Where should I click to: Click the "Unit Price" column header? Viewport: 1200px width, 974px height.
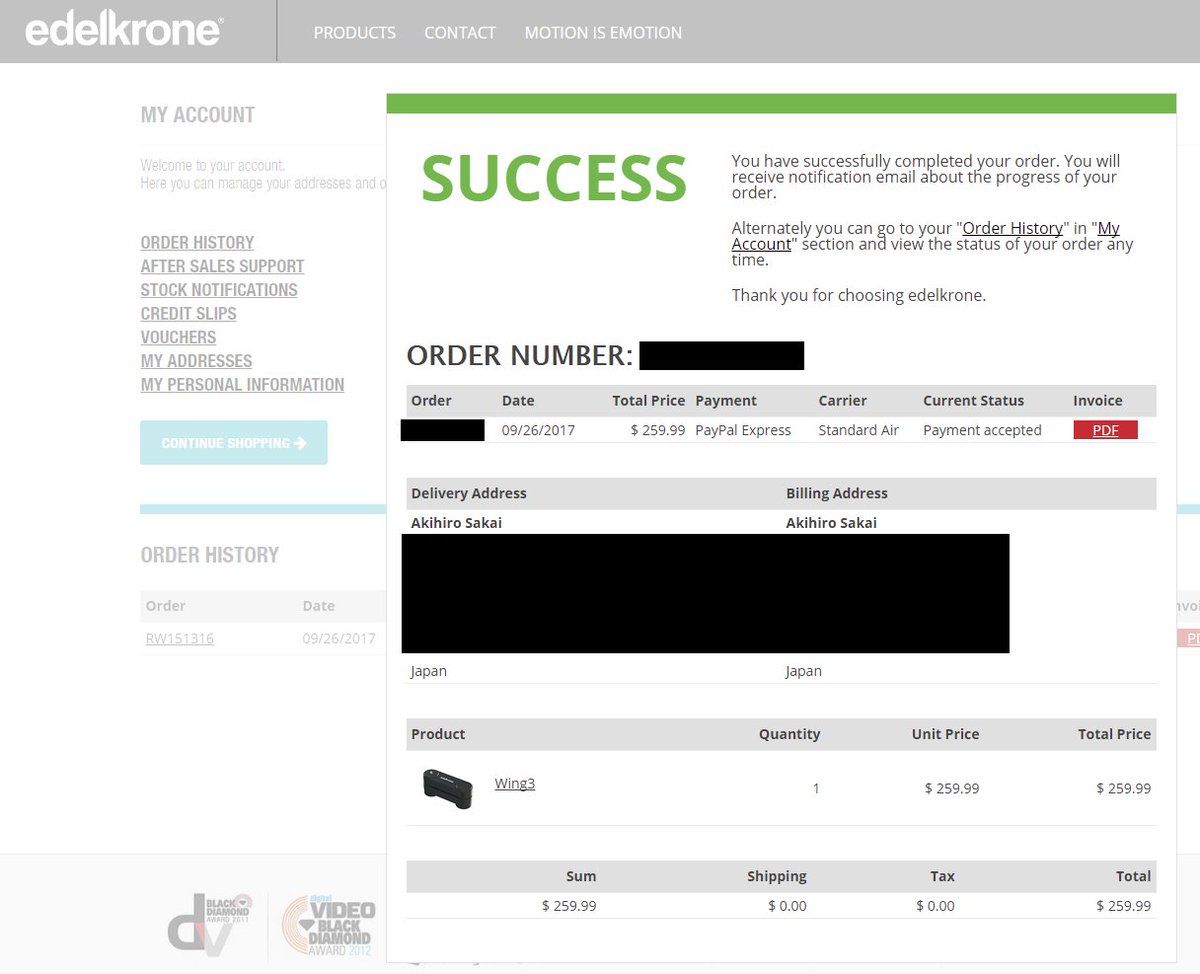pyautogui.click(x=945, y=734)
